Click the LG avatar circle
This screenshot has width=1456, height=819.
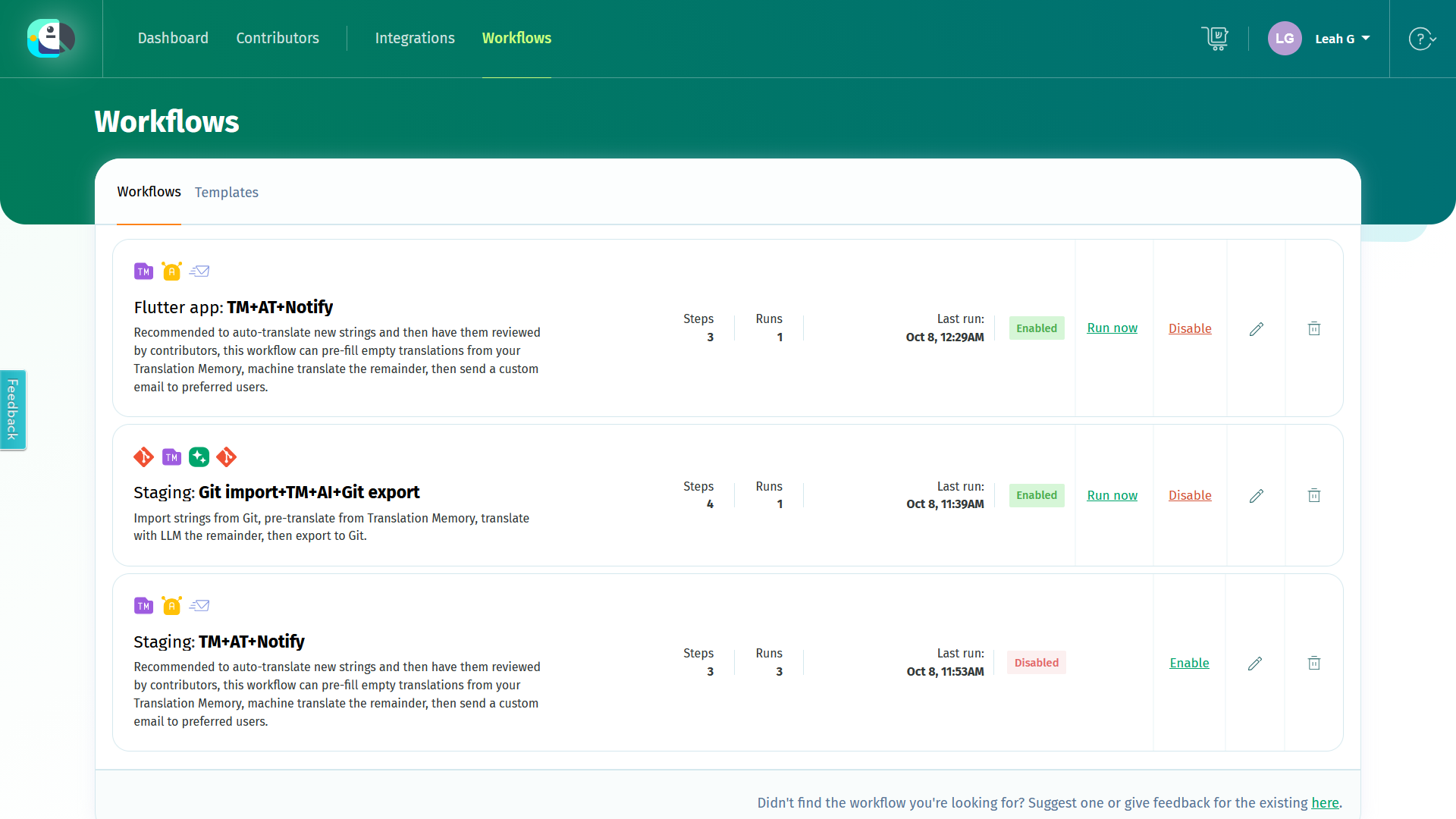(x=1285, y=39)
